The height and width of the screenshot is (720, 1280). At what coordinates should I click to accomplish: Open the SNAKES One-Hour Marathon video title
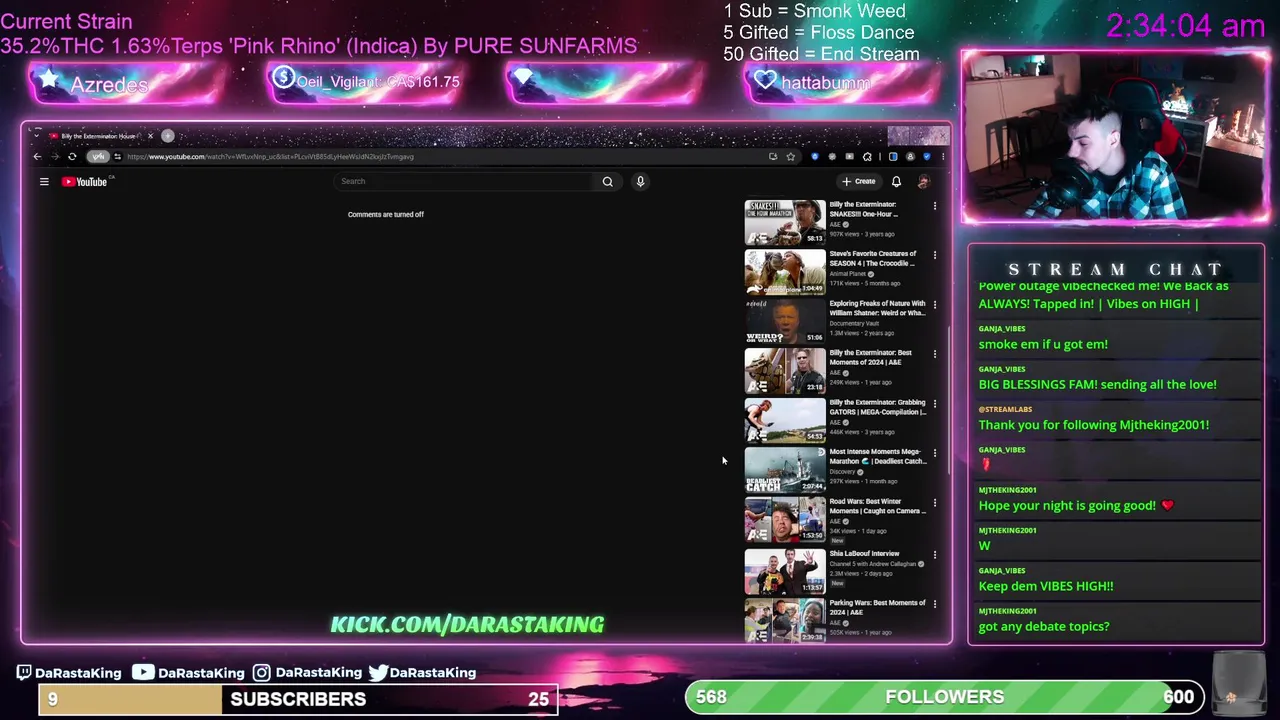point(863,209)
